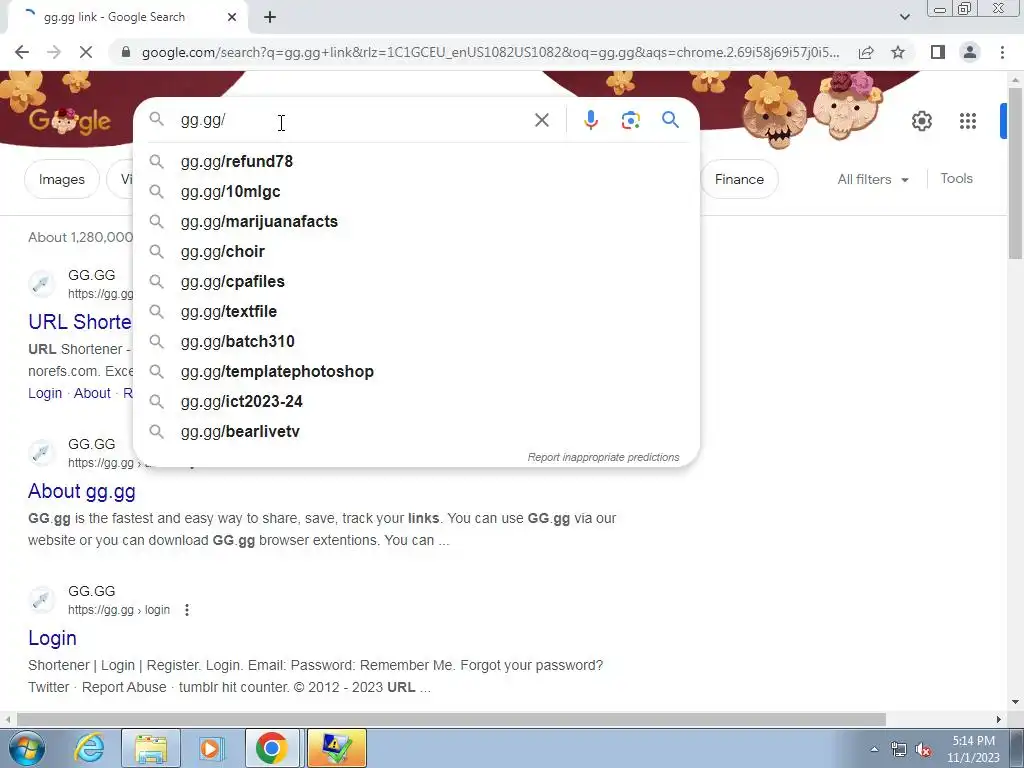Open the Login result title
The width and height of the screenshot is (1024, 768).
point(52,638)
